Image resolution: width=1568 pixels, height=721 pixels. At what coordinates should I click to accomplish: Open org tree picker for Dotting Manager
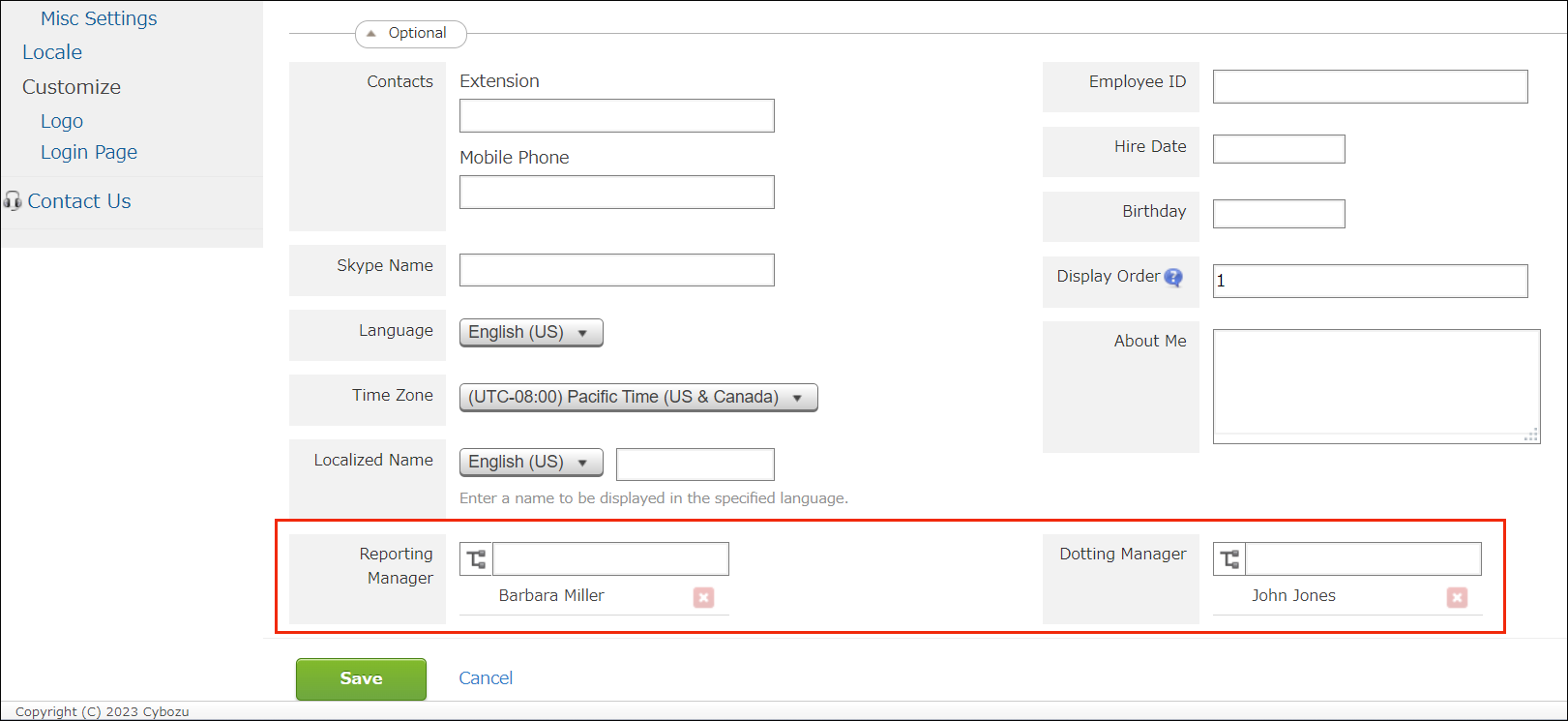(x=1229, y=559)
